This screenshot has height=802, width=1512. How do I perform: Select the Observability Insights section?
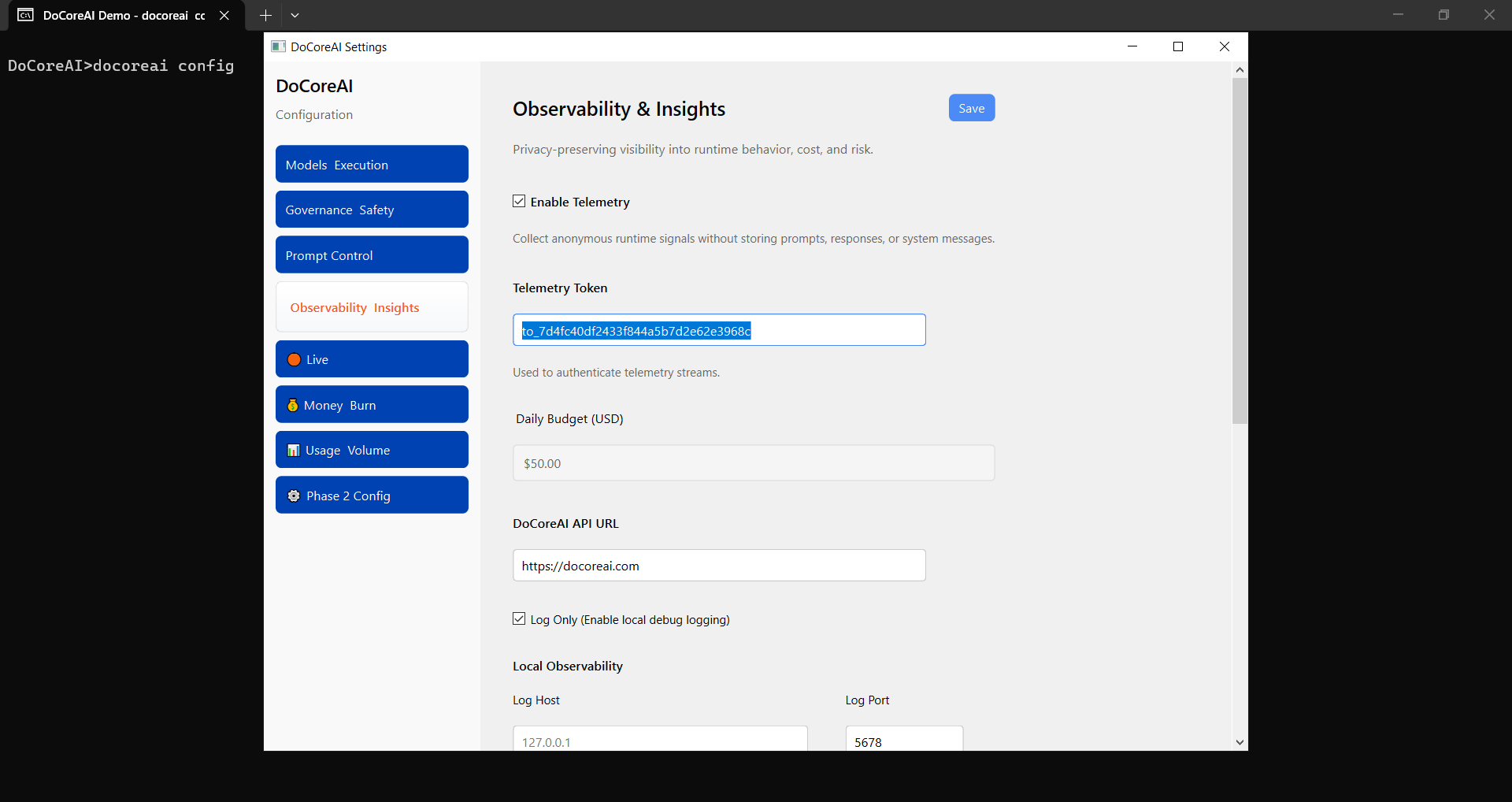click(372, 307)
